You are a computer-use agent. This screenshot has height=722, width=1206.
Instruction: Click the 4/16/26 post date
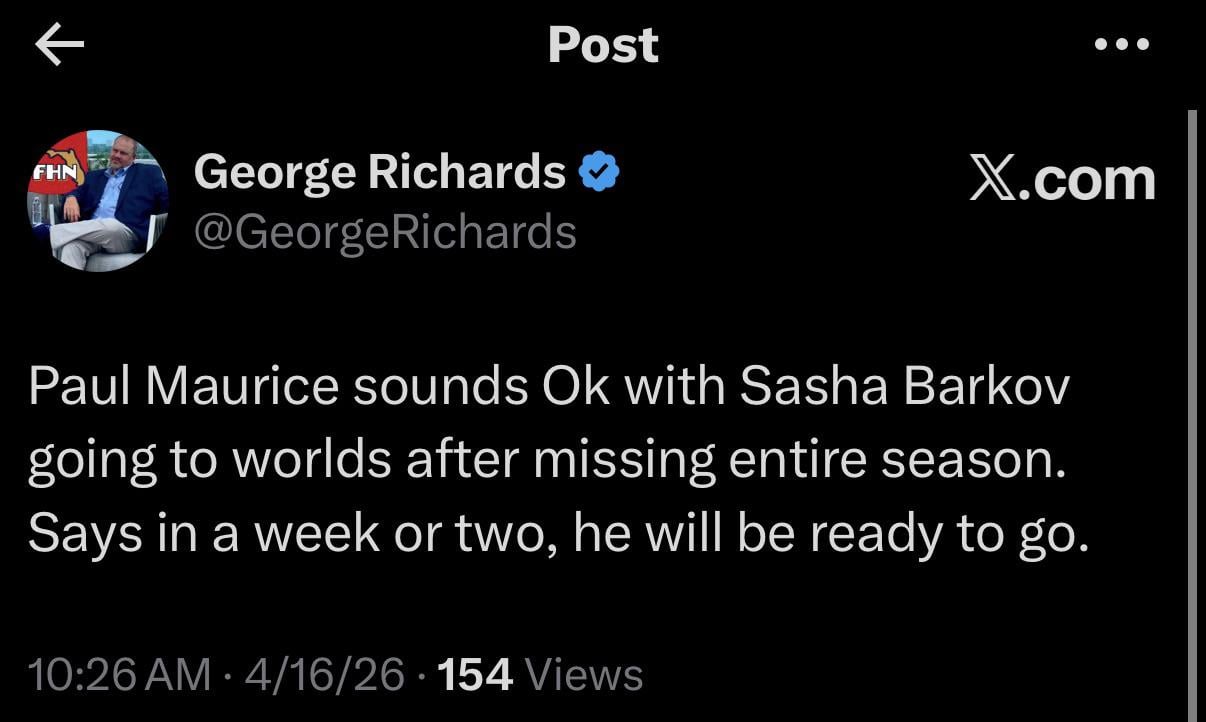click(324, 675)
